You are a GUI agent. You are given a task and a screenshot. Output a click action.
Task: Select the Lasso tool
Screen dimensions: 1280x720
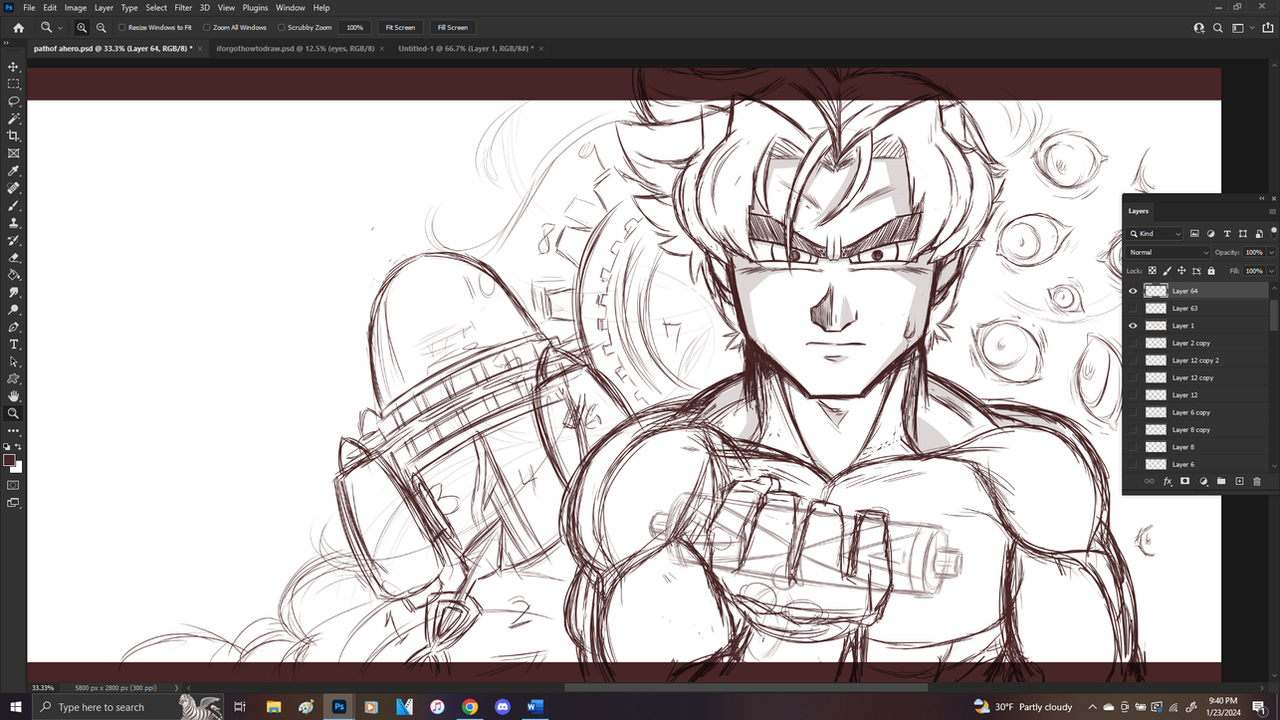click(13, 101)
